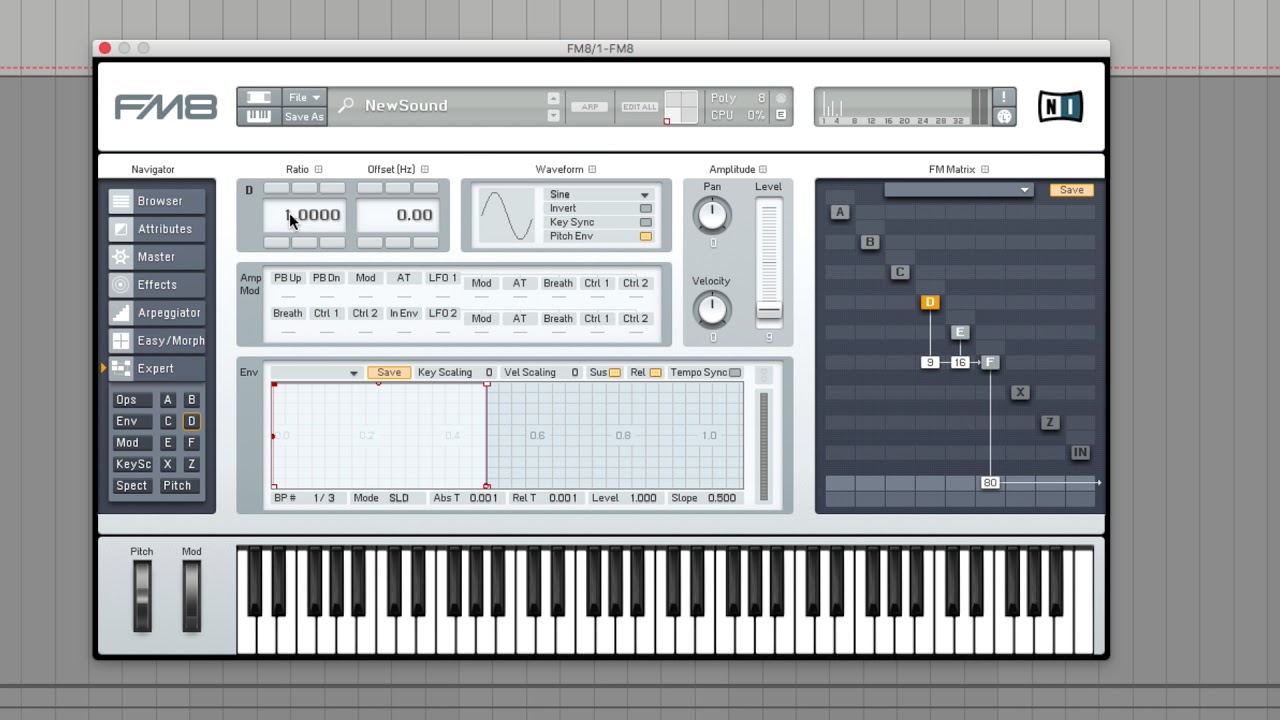Click the Easy/Morph square icon
The image size is (1280, 720).
(x=121, y=341)
